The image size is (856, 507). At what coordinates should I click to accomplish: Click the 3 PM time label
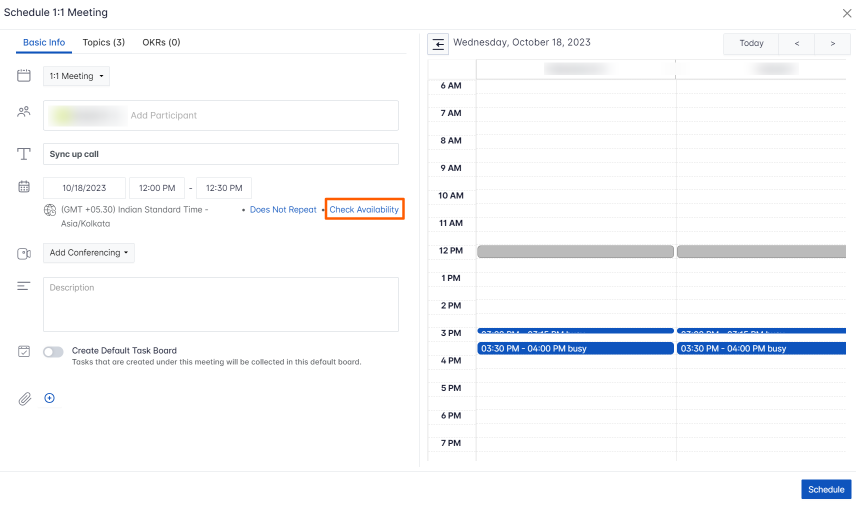(x=451, y=333)
